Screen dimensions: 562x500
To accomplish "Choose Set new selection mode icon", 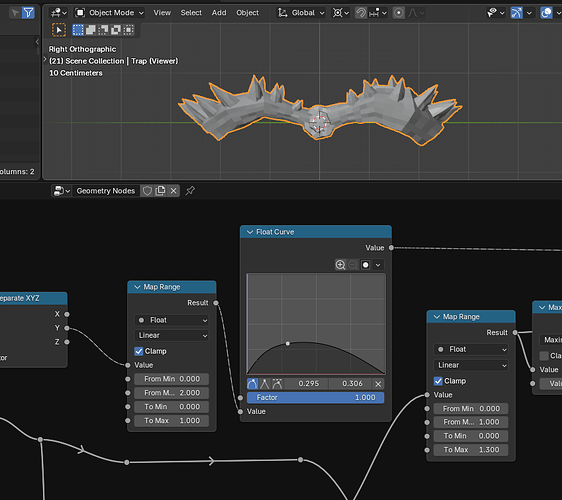I will coord(78,30).
